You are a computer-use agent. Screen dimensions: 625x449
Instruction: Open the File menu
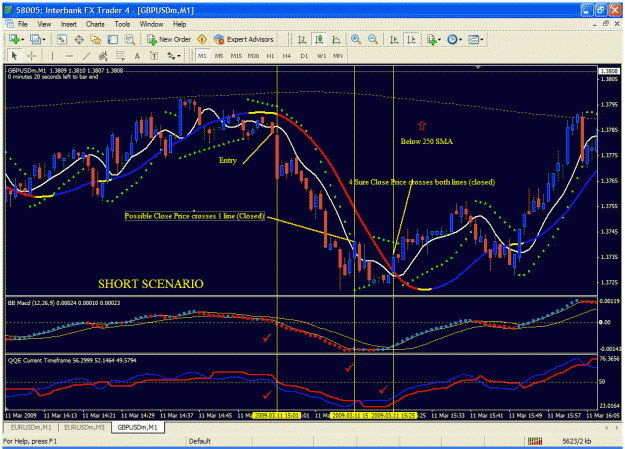(x=23, y=24)
